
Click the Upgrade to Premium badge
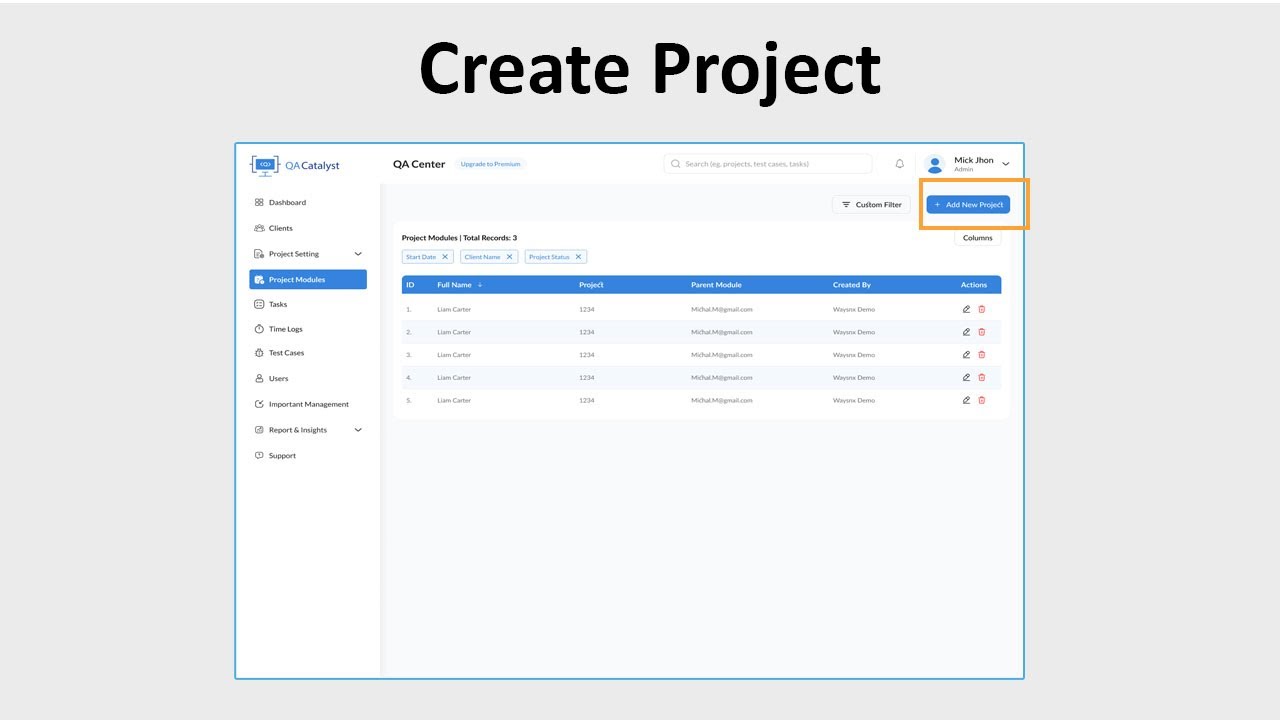coord(490,164)
